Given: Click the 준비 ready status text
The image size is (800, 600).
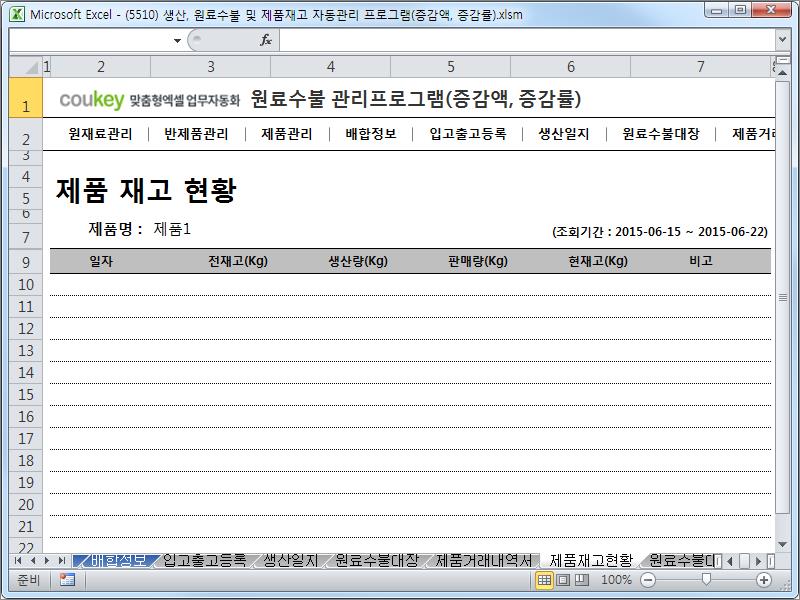Looking at the screenshot, I should click(28, 580).
